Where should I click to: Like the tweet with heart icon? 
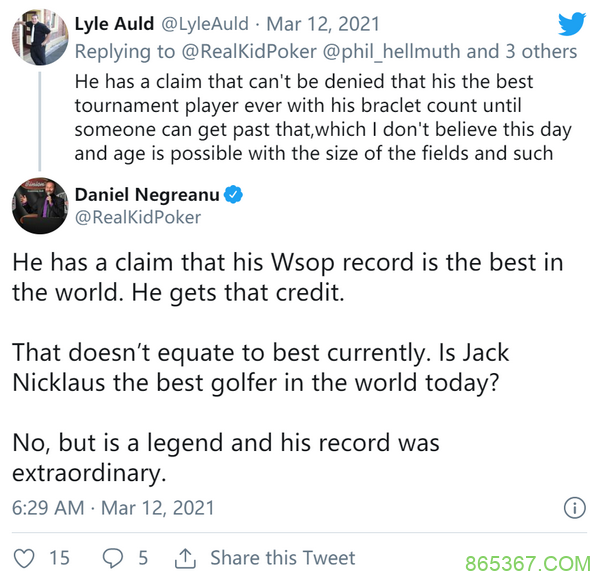click(24, 558)
